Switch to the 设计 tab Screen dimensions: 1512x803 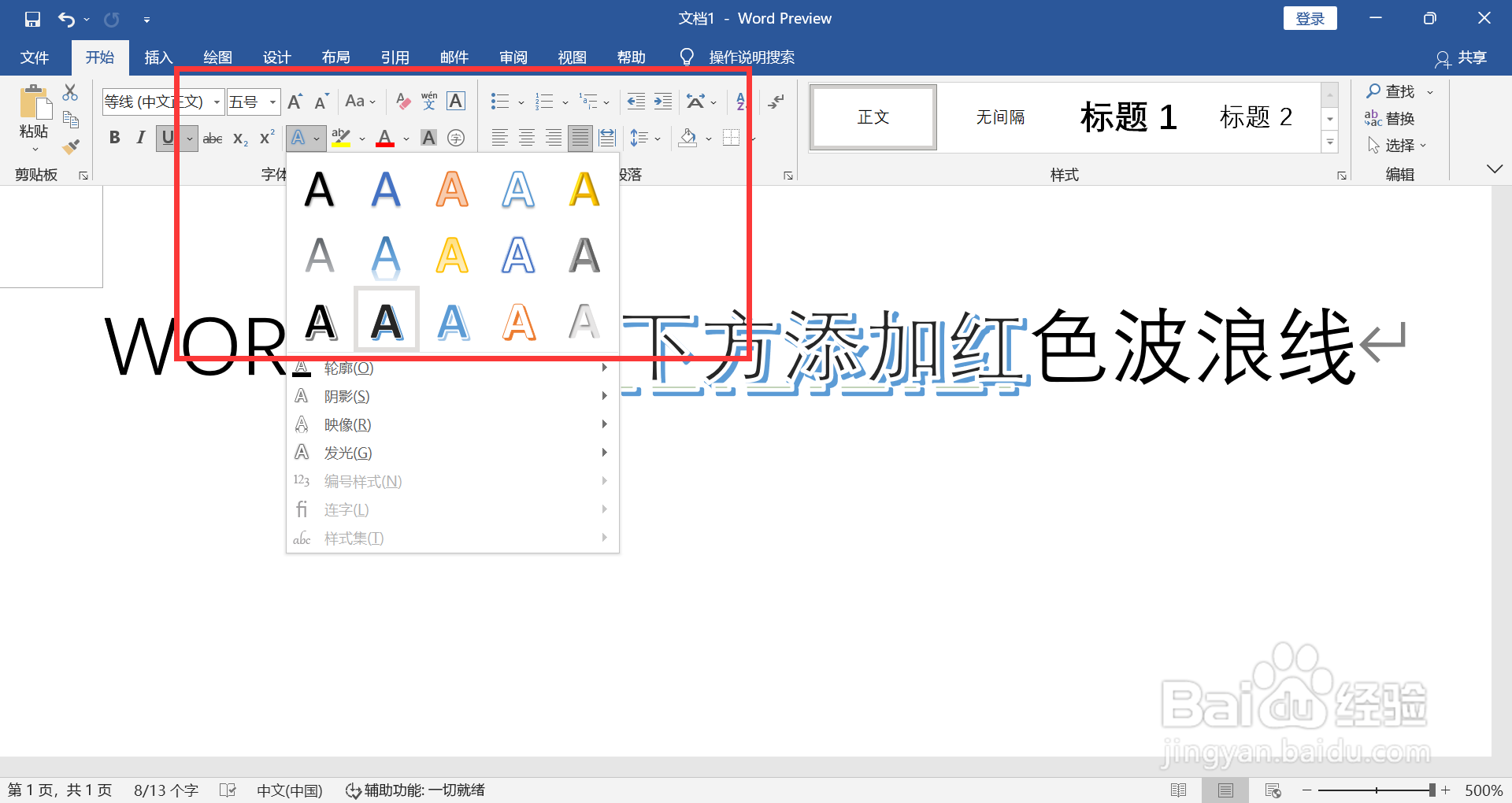276,57
